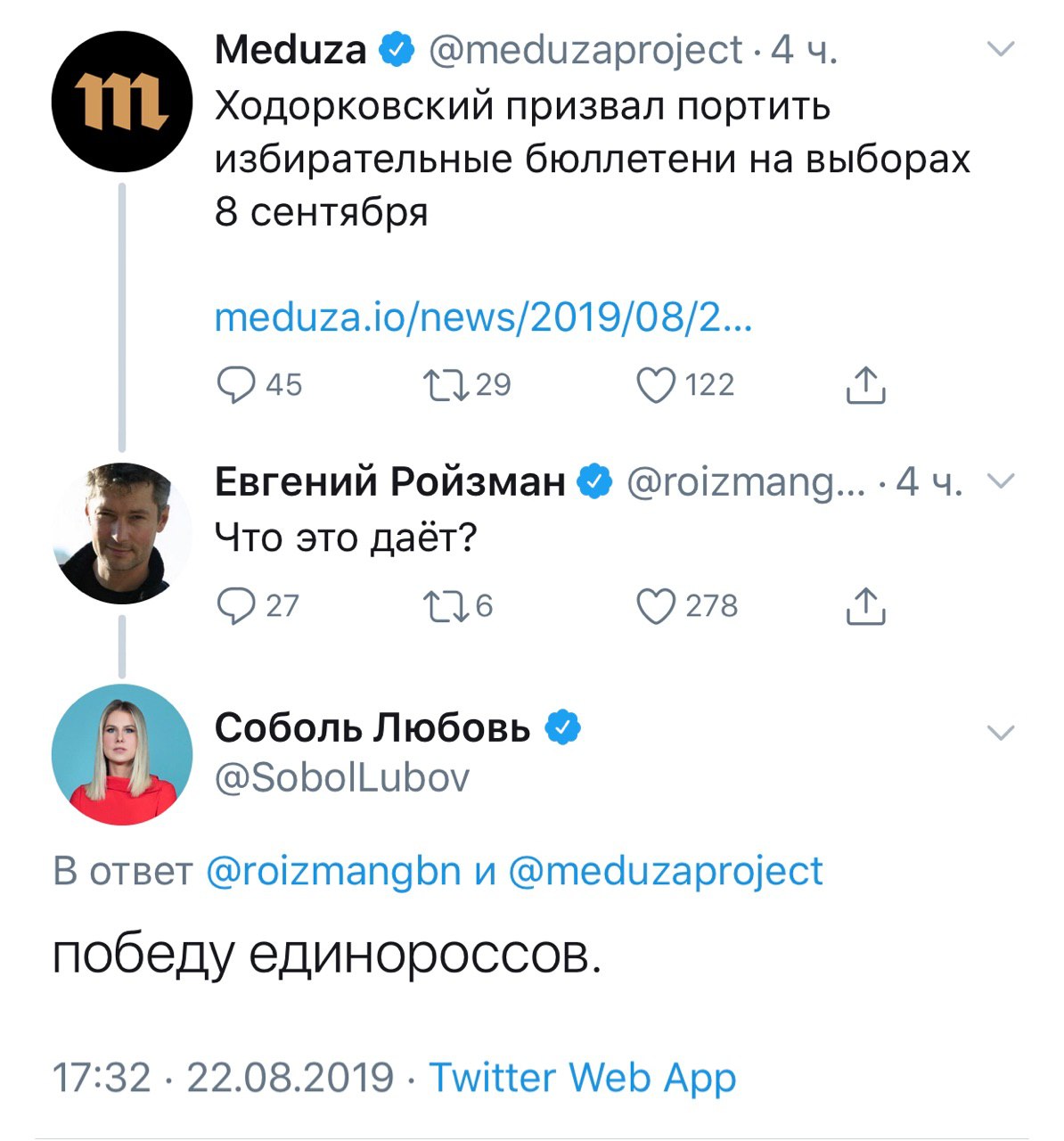Open @meduzaproject mention in reply line
The height and width of the screenshot is (1141, 1064).
click(665, 871)
